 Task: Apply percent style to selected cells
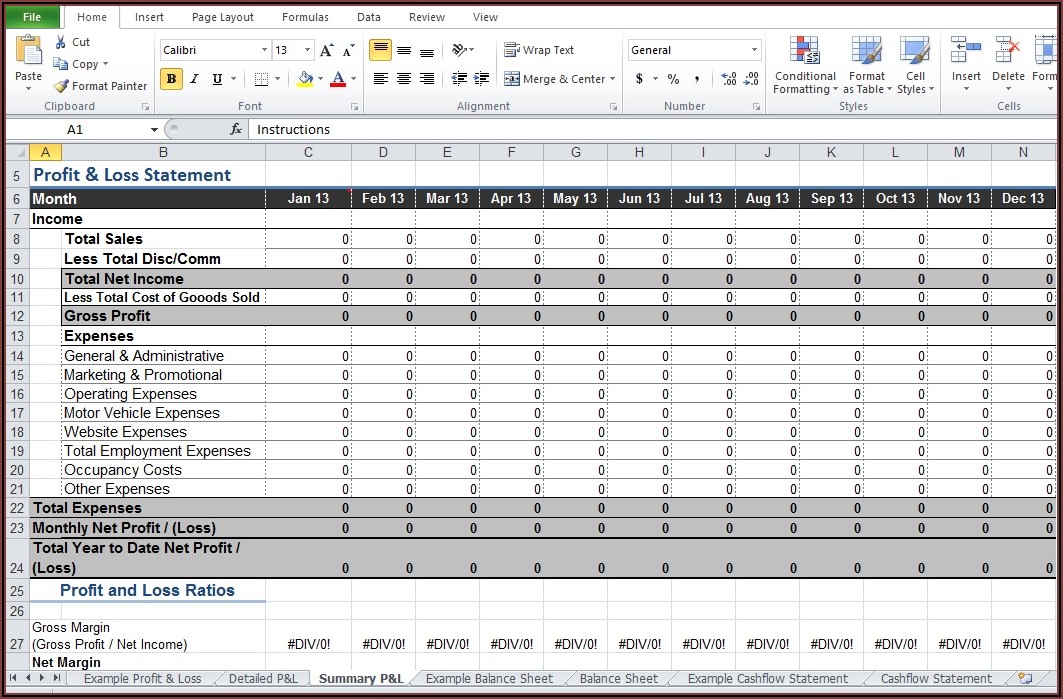pyautogui.click(x=673, y=79)
